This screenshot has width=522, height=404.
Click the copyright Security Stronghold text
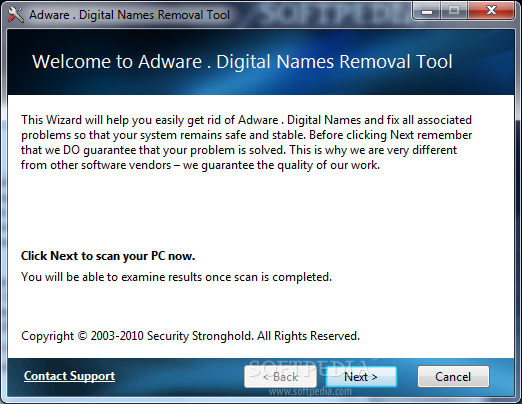click(x=190, y=336)
